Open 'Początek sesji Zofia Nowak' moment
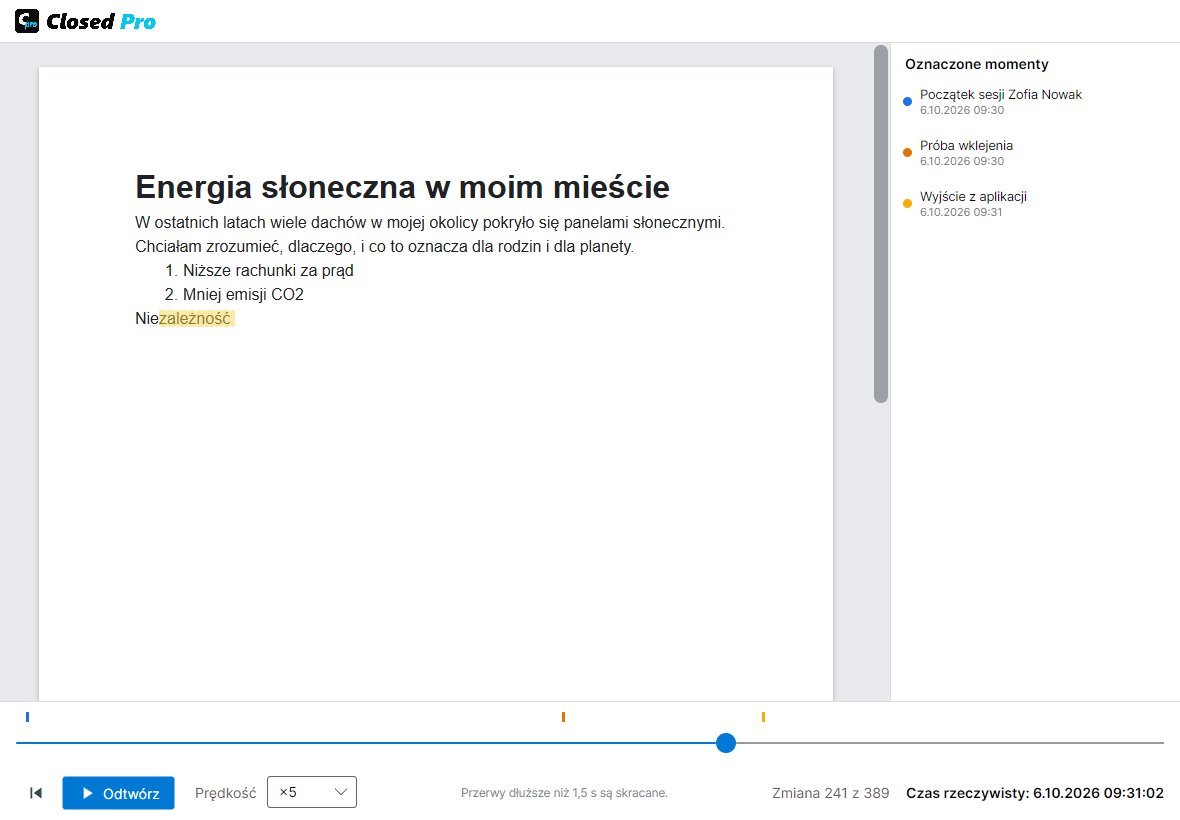 [1000, 102]
